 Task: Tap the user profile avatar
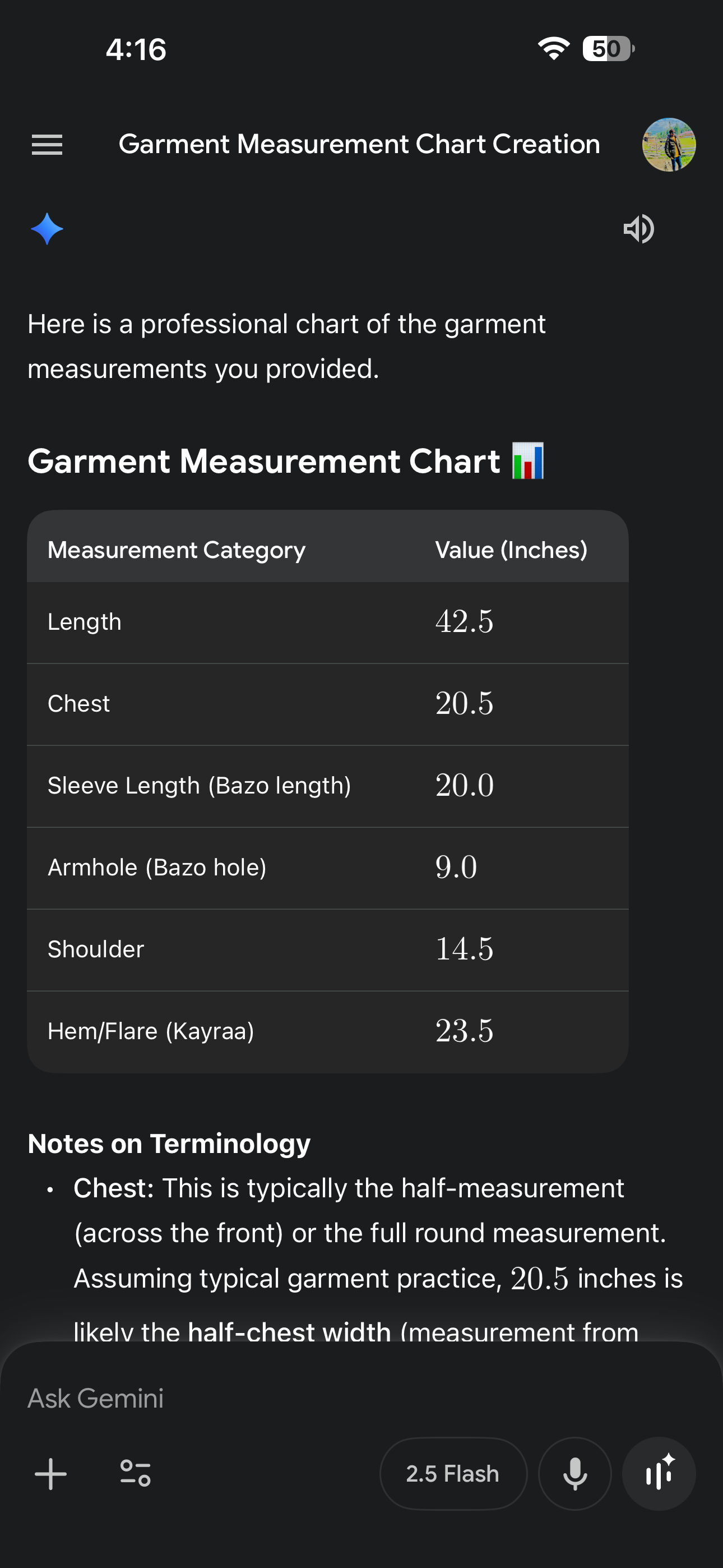tap(668, 145)
